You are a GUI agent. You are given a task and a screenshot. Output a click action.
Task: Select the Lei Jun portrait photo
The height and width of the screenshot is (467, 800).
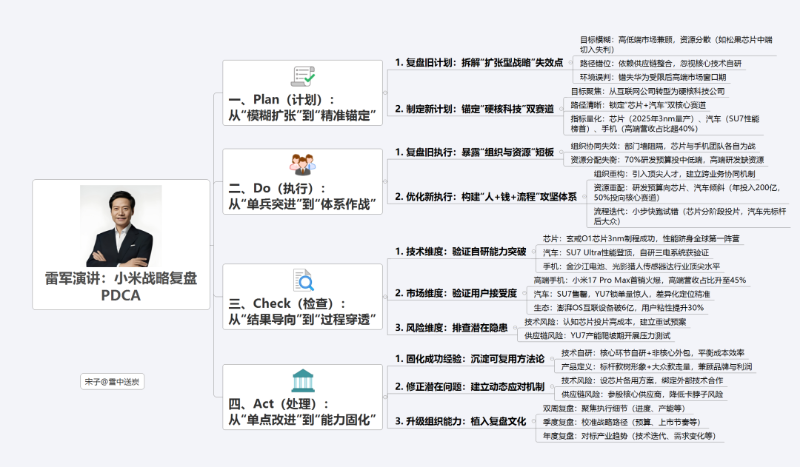tap(121, 226)
